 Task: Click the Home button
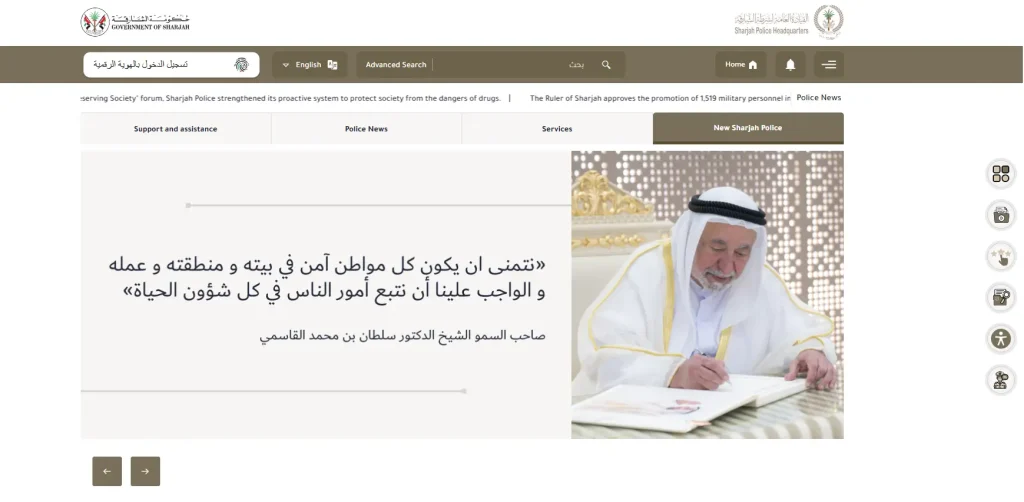(x=741, y=65)
